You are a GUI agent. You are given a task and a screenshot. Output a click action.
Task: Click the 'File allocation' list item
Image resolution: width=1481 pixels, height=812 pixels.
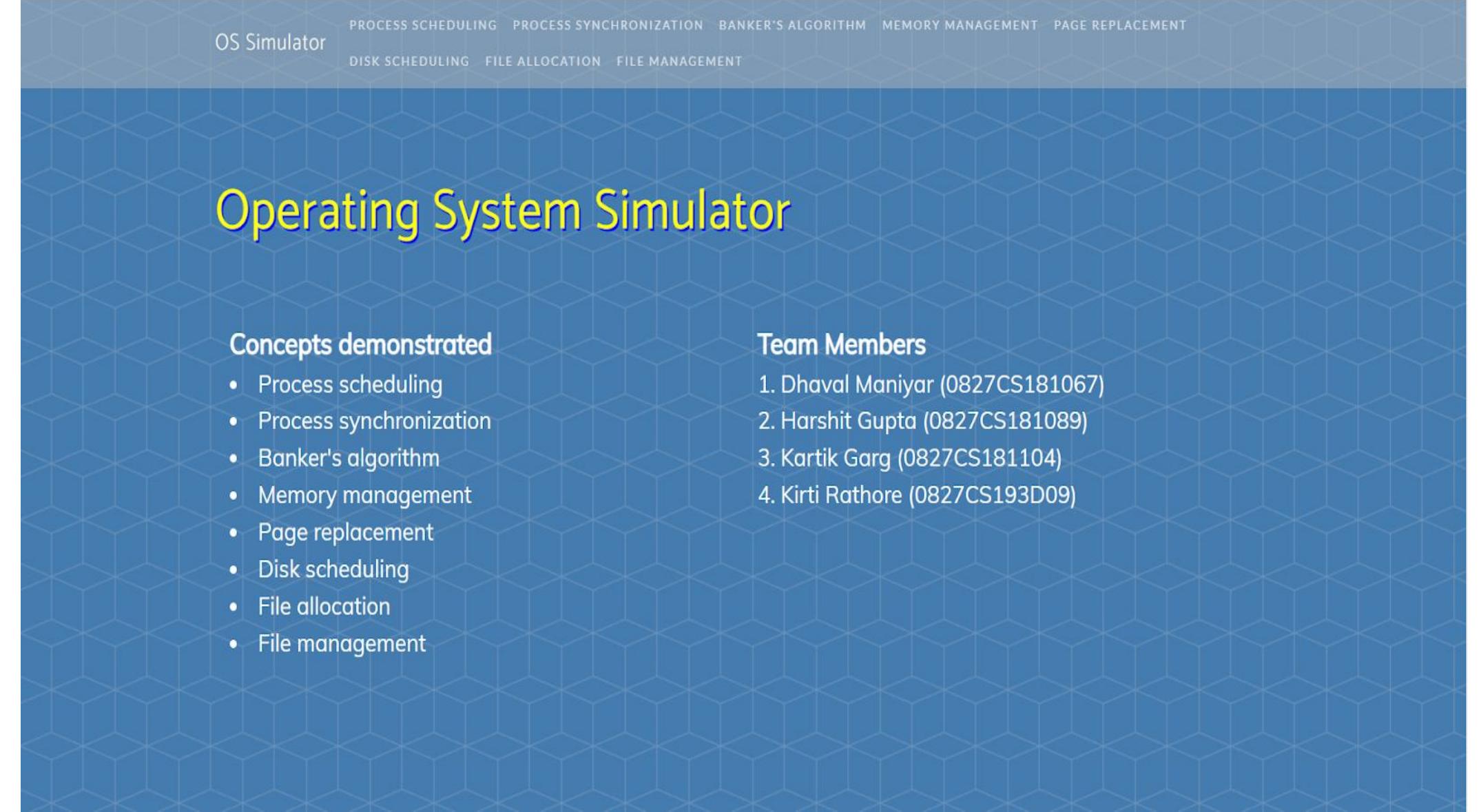[324, 607]
